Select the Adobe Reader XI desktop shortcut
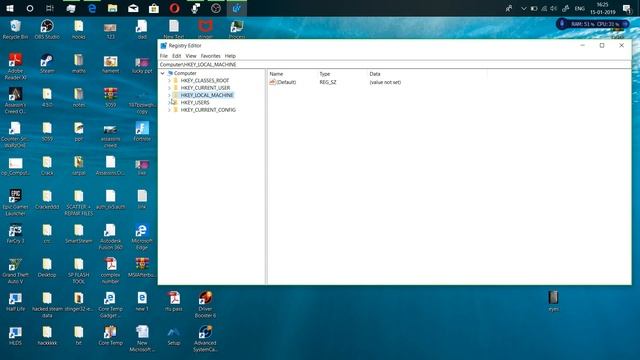 pyautogui.click(x=16, y=67)
